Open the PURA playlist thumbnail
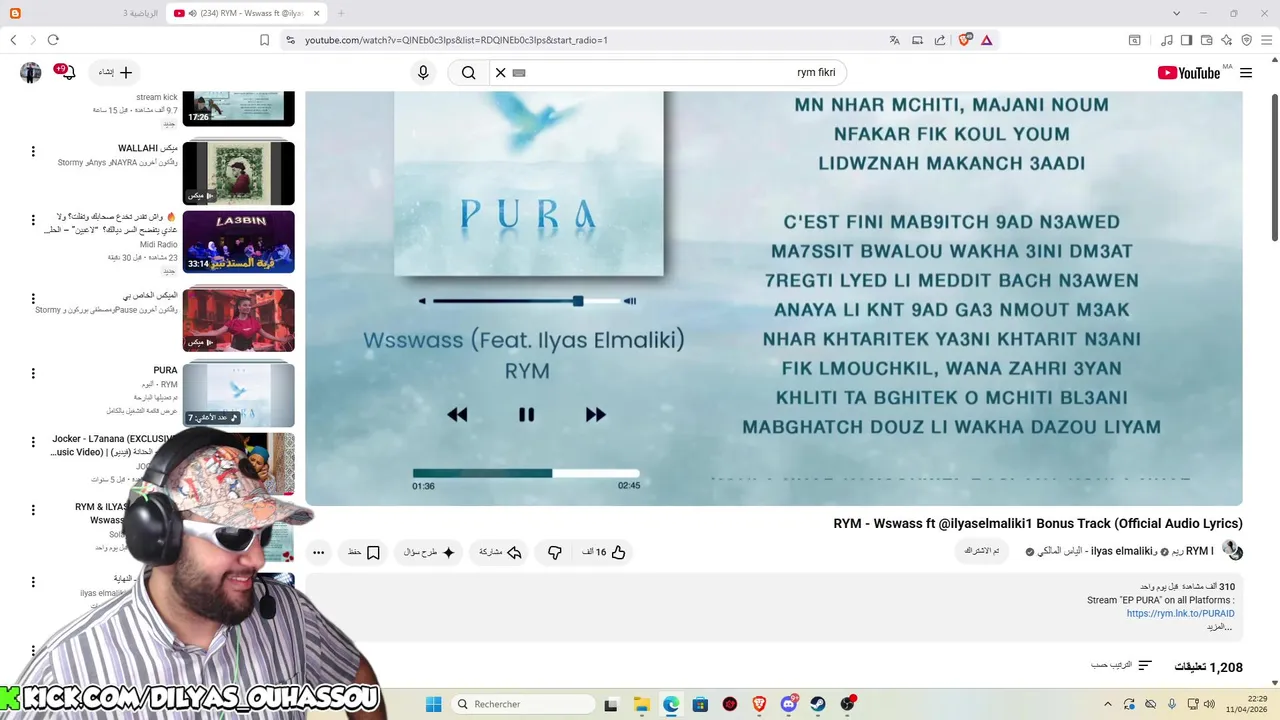The width and height of the screenshot is (1280, 720). [x=238, y=394]
